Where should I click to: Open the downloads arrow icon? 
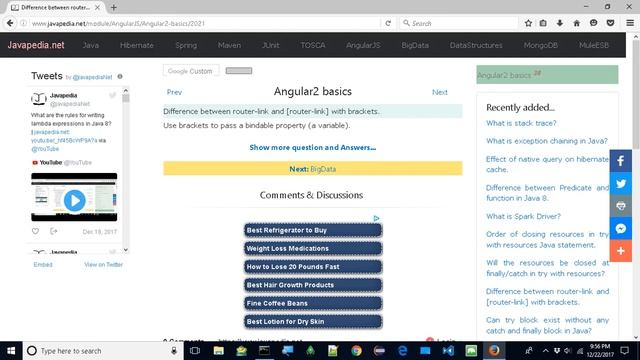tap(560, 23)
